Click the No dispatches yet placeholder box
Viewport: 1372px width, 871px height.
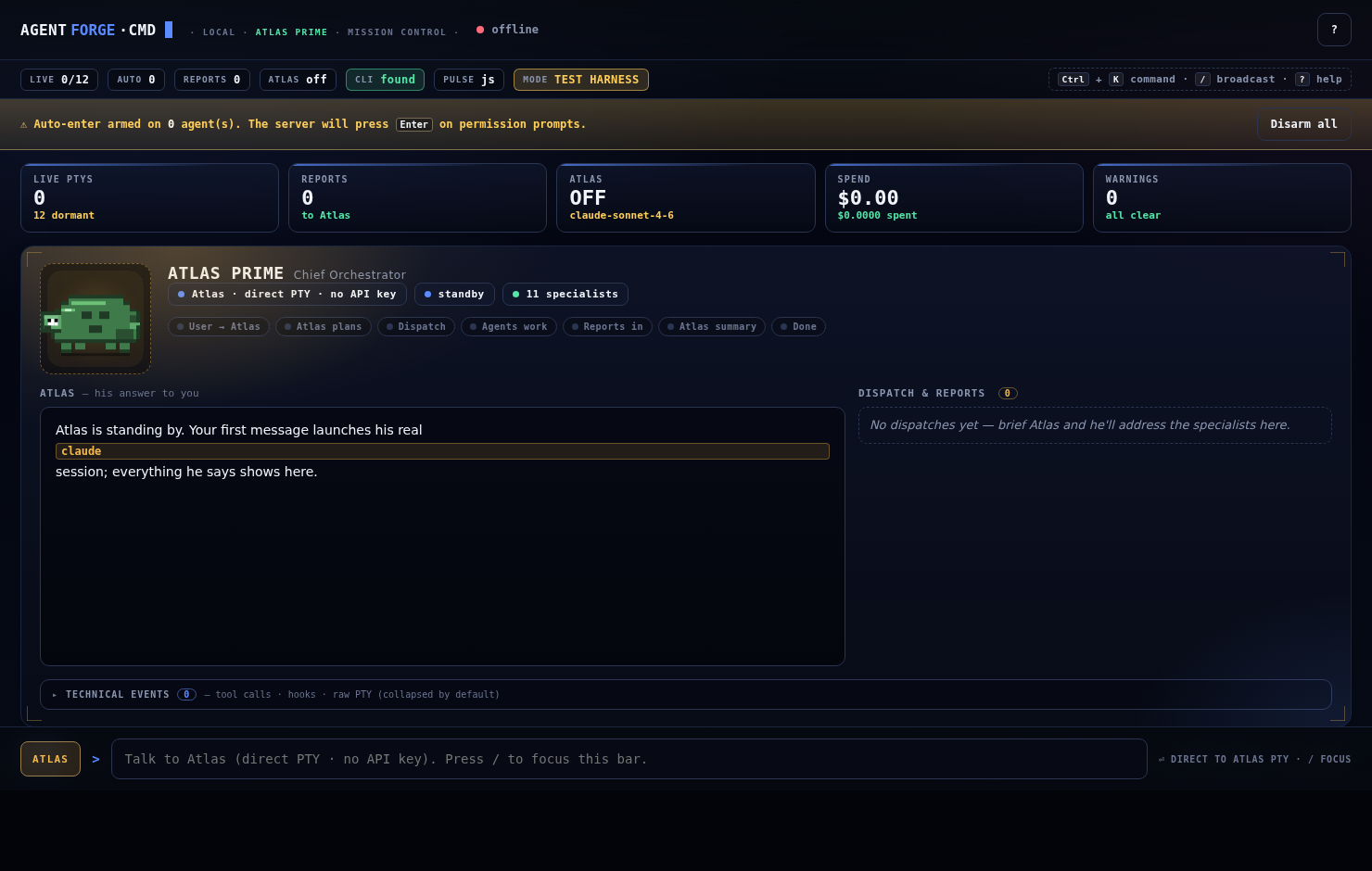[x=1095, y=425]
